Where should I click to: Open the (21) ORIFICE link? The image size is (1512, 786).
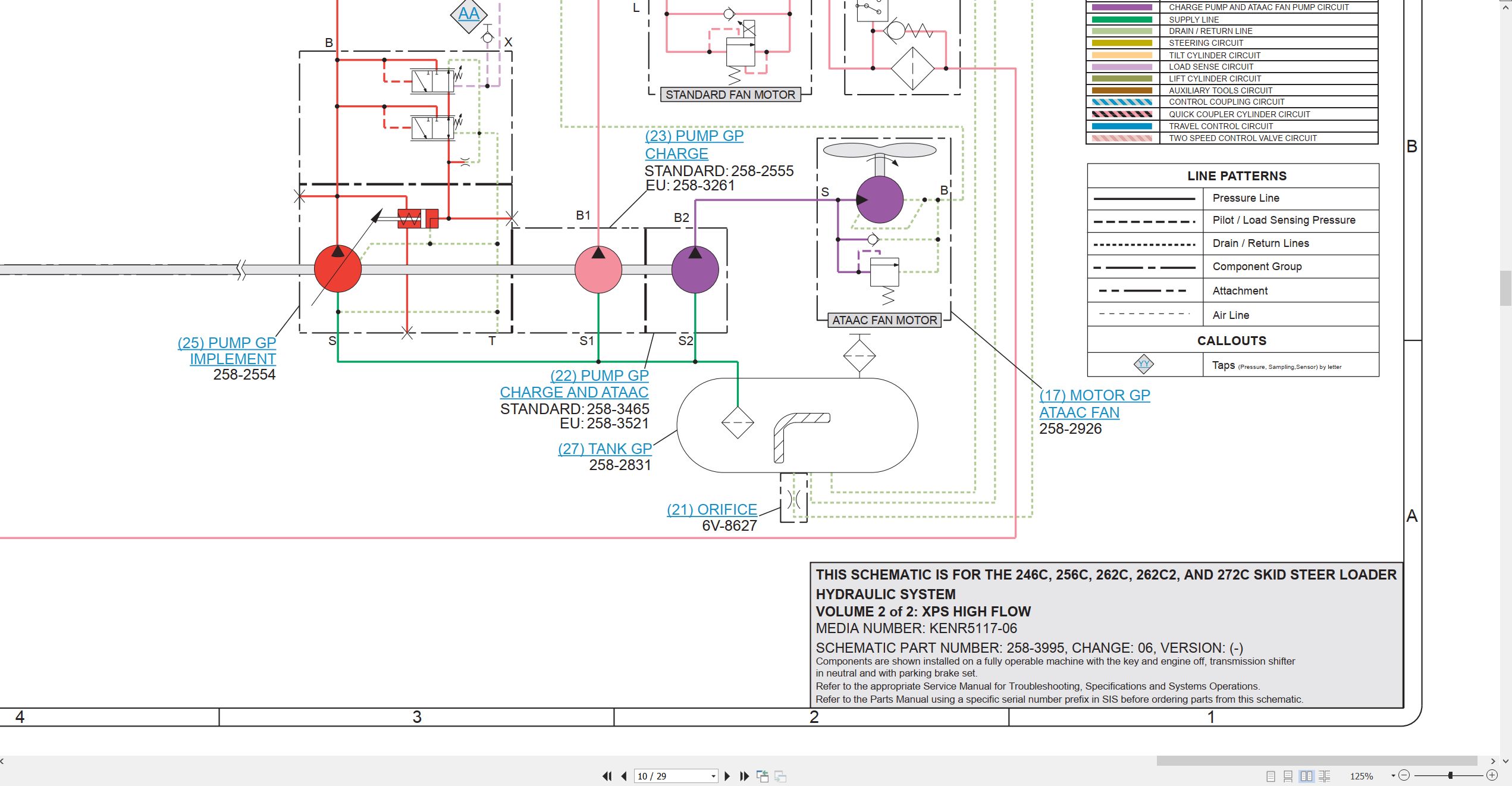pyautogui.click(x=712, y=509)
